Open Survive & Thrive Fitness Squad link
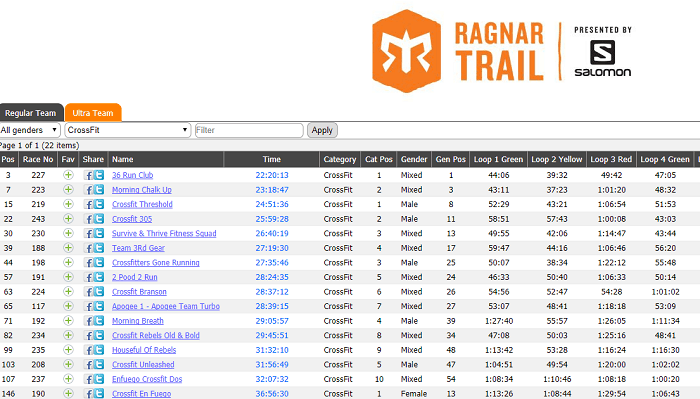The width and height of the screenshot is (700, 399). point(164,233)
